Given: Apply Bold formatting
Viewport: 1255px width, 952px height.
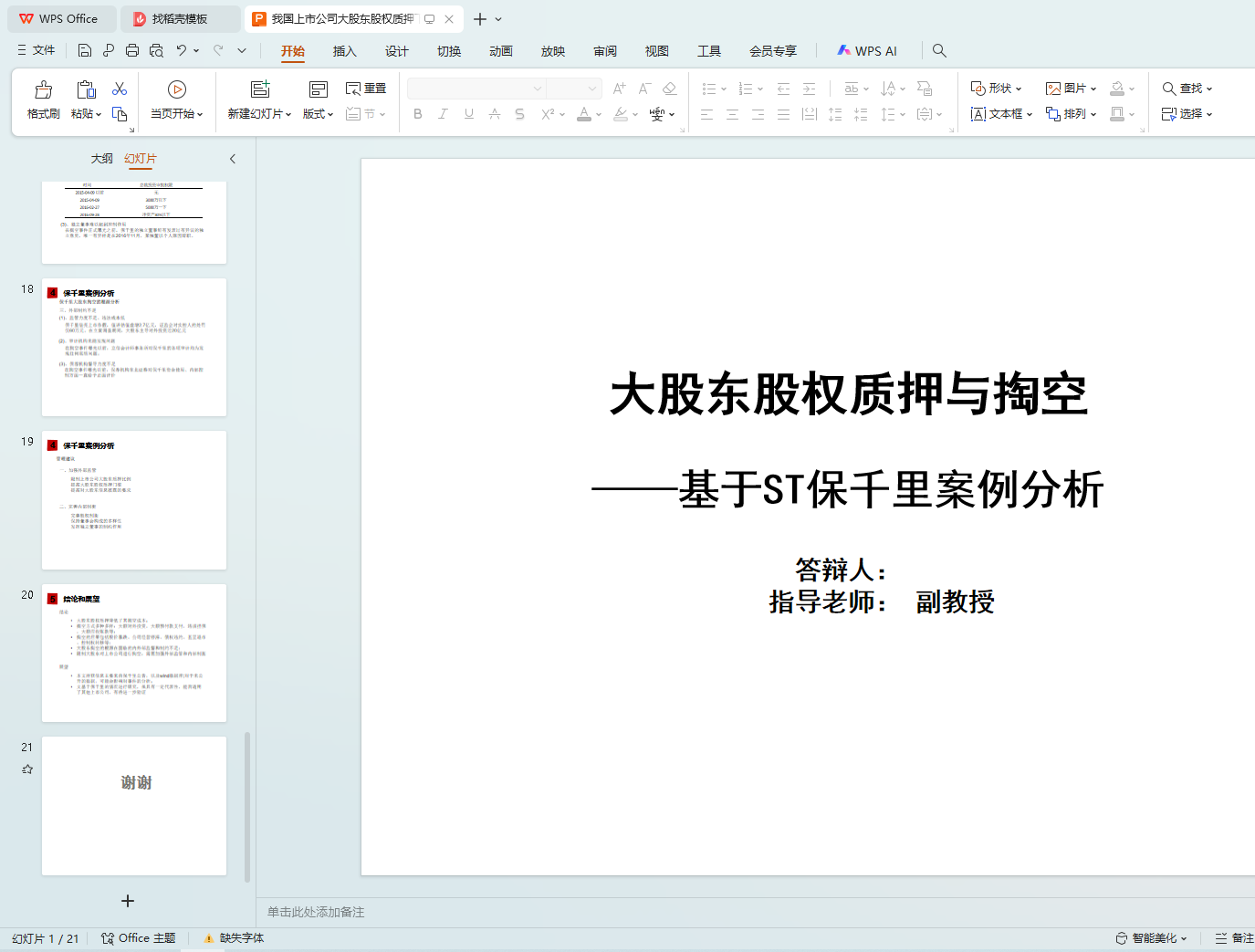Looking at the screenshot, I should [418, 114].
